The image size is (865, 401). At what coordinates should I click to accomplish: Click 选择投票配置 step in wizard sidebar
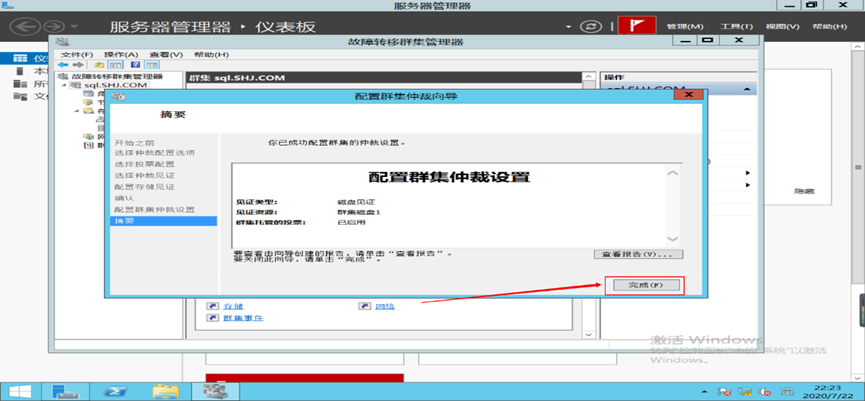(x=145, y=164)
